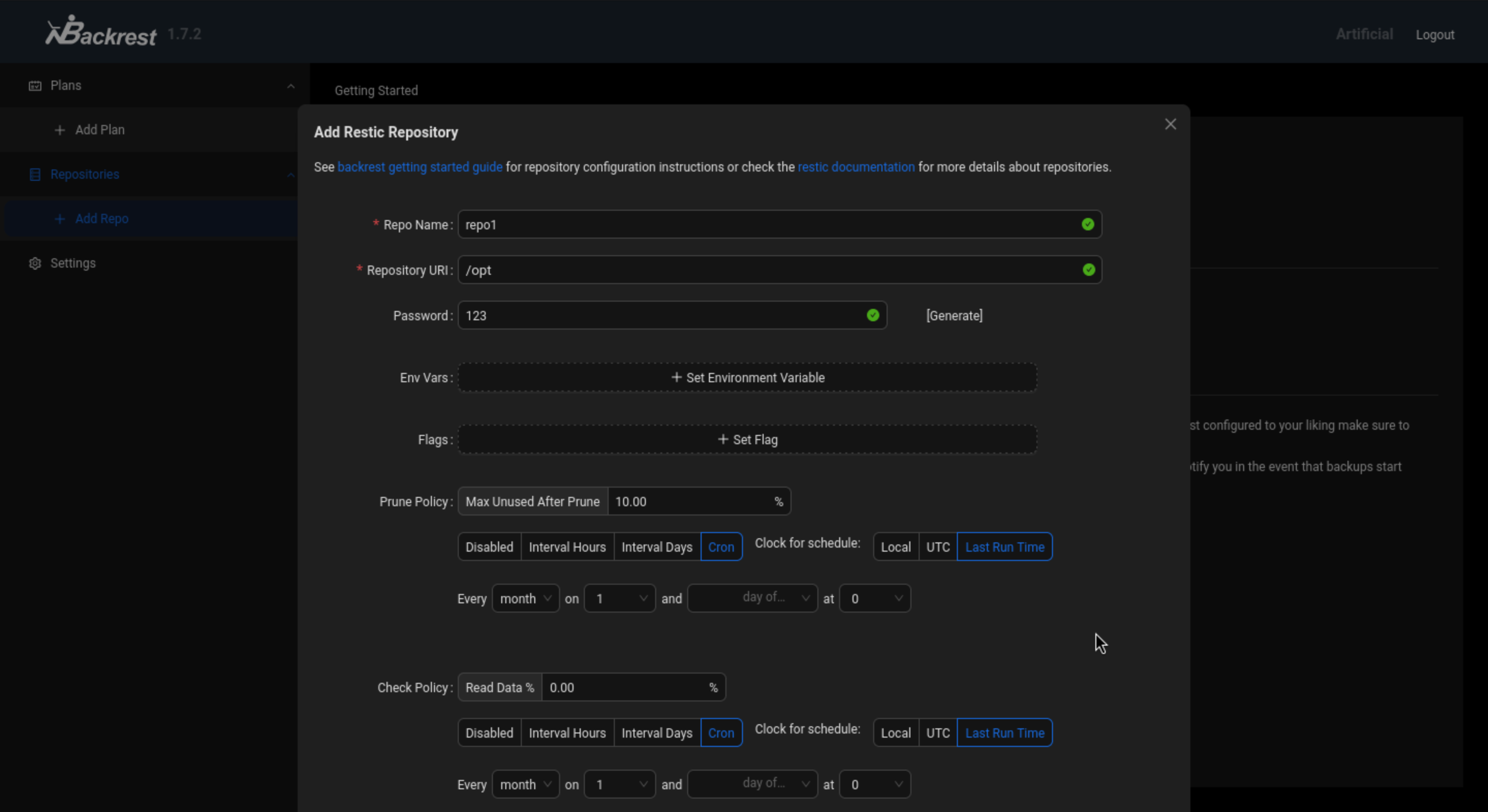Click the Plans calendar icon in sidebar

coord(35,85)
